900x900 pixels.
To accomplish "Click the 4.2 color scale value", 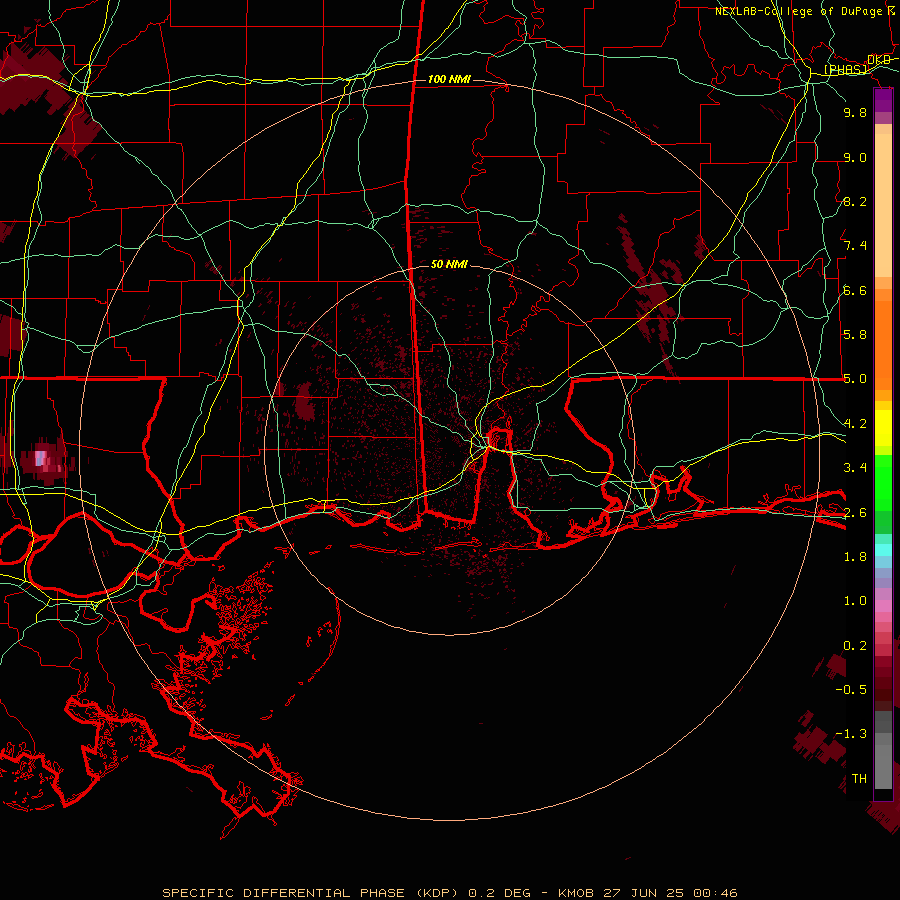I will (x=855, y=424).
